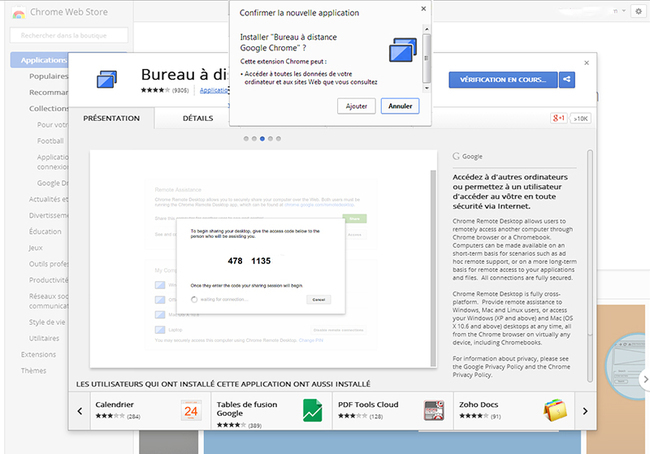The image size is (650, 454).
Task: Click the Google +1 button
Action: (558, 118)
